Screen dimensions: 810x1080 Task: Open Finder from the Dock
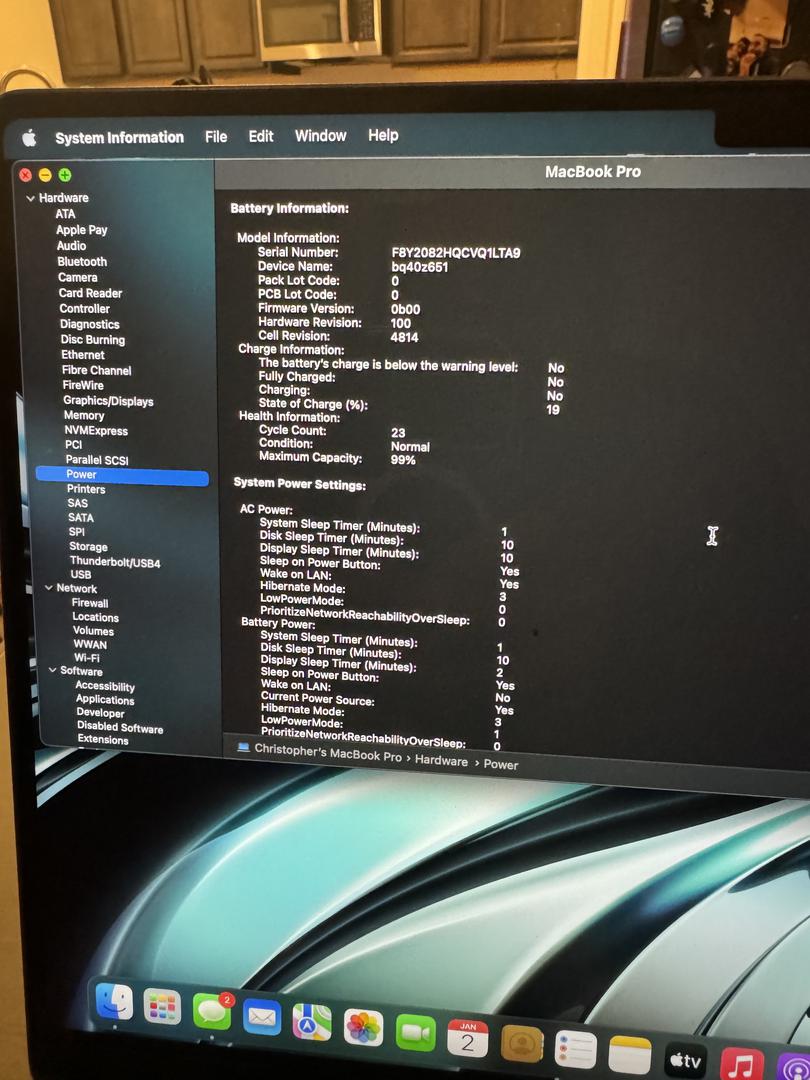(114, 1001)
